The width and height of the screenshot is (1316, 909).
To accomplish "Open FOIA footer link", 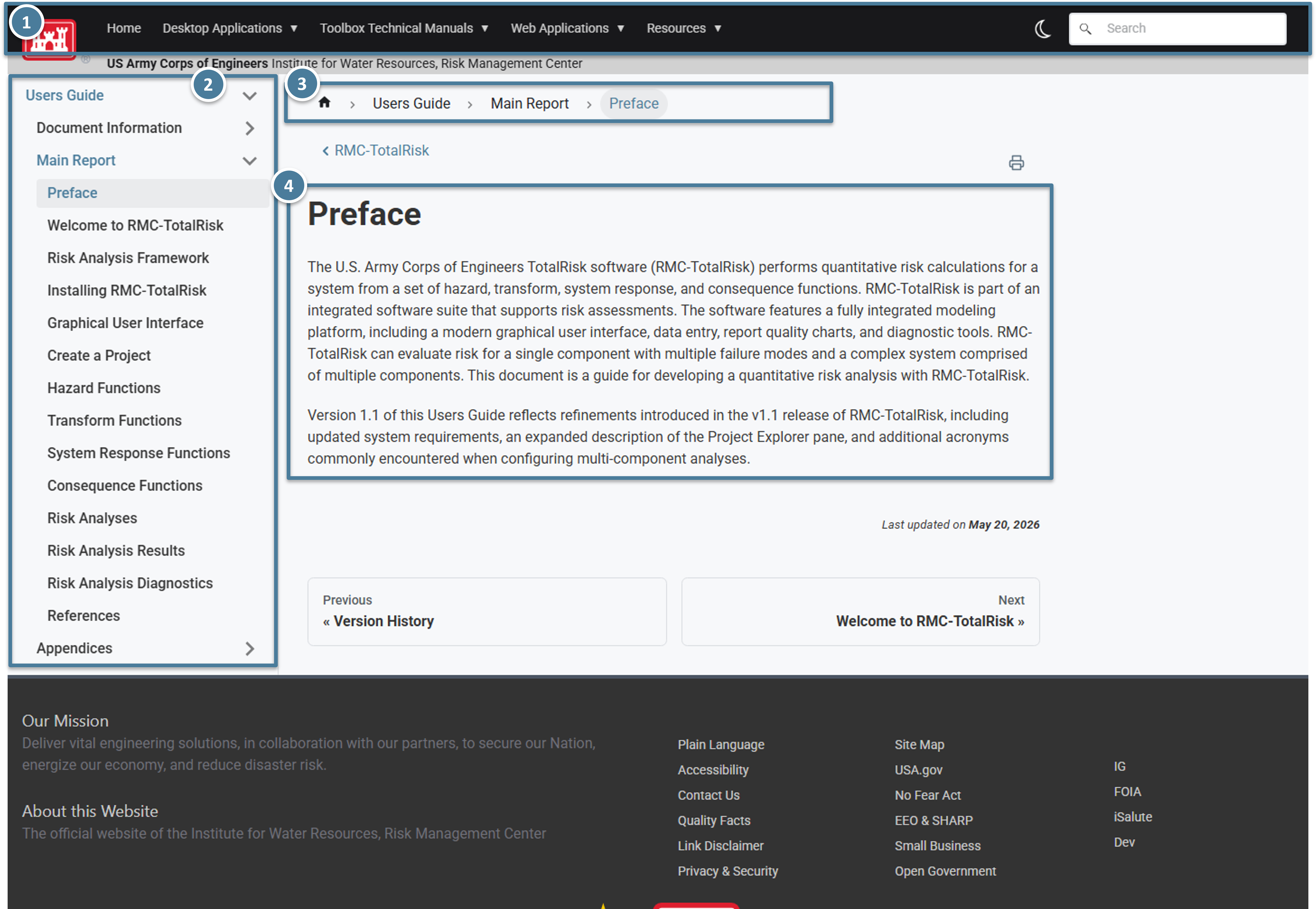I will coord(1127,792).
